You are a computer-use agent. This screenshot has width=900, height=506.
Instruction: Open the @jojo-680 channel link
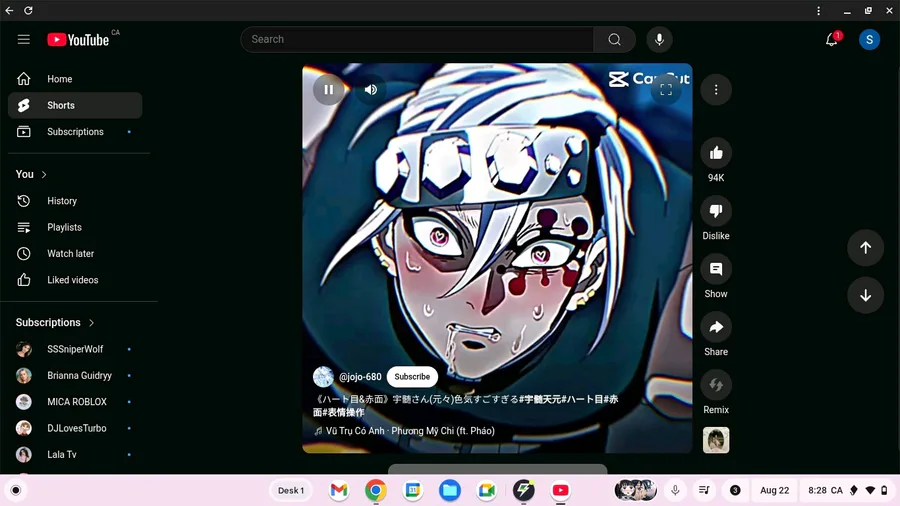pyautogui.click(x=360, y=377)
